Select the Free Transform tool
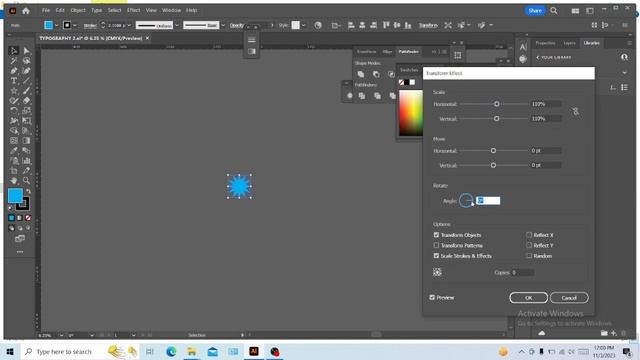This screenshot has height=360, width=640. pyautogui.click(x=27, y=120)
